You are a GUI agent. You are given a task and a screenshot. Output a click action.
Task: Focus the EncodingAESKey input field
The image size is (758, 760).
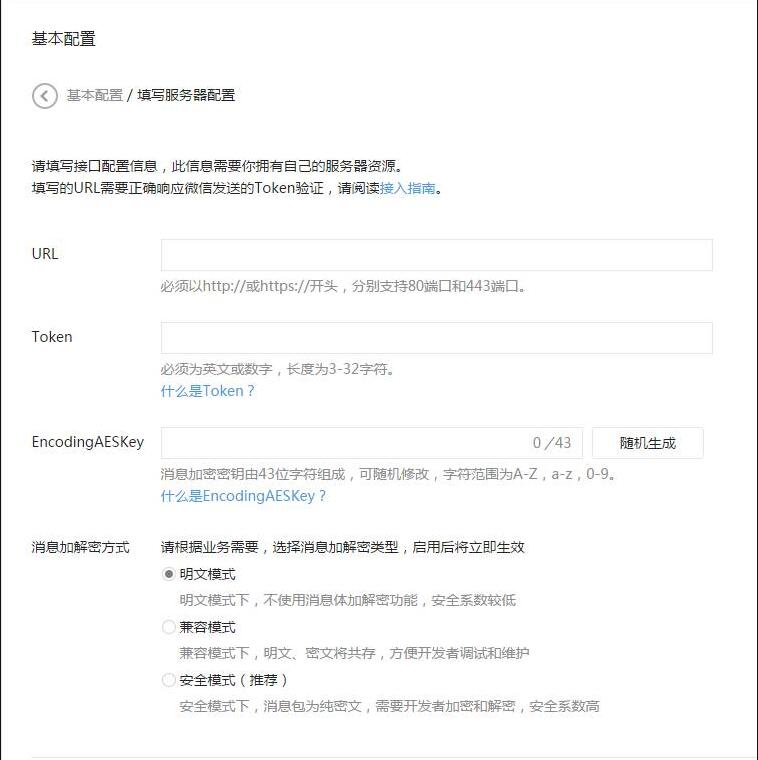point(372,443)
